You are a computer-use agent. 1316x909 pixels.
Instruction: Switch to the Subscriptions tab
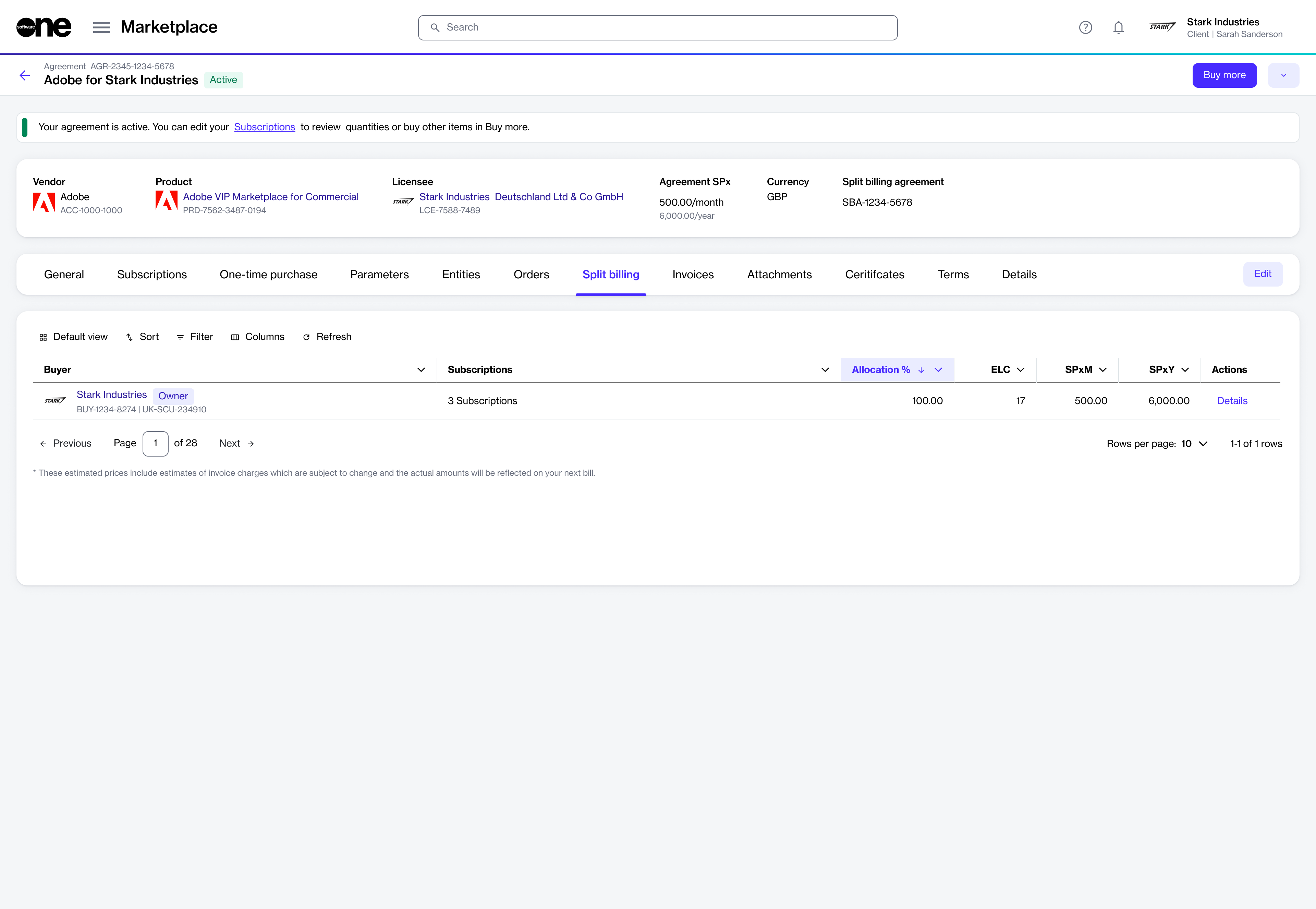pyautogui.click(x=151, y=275)
